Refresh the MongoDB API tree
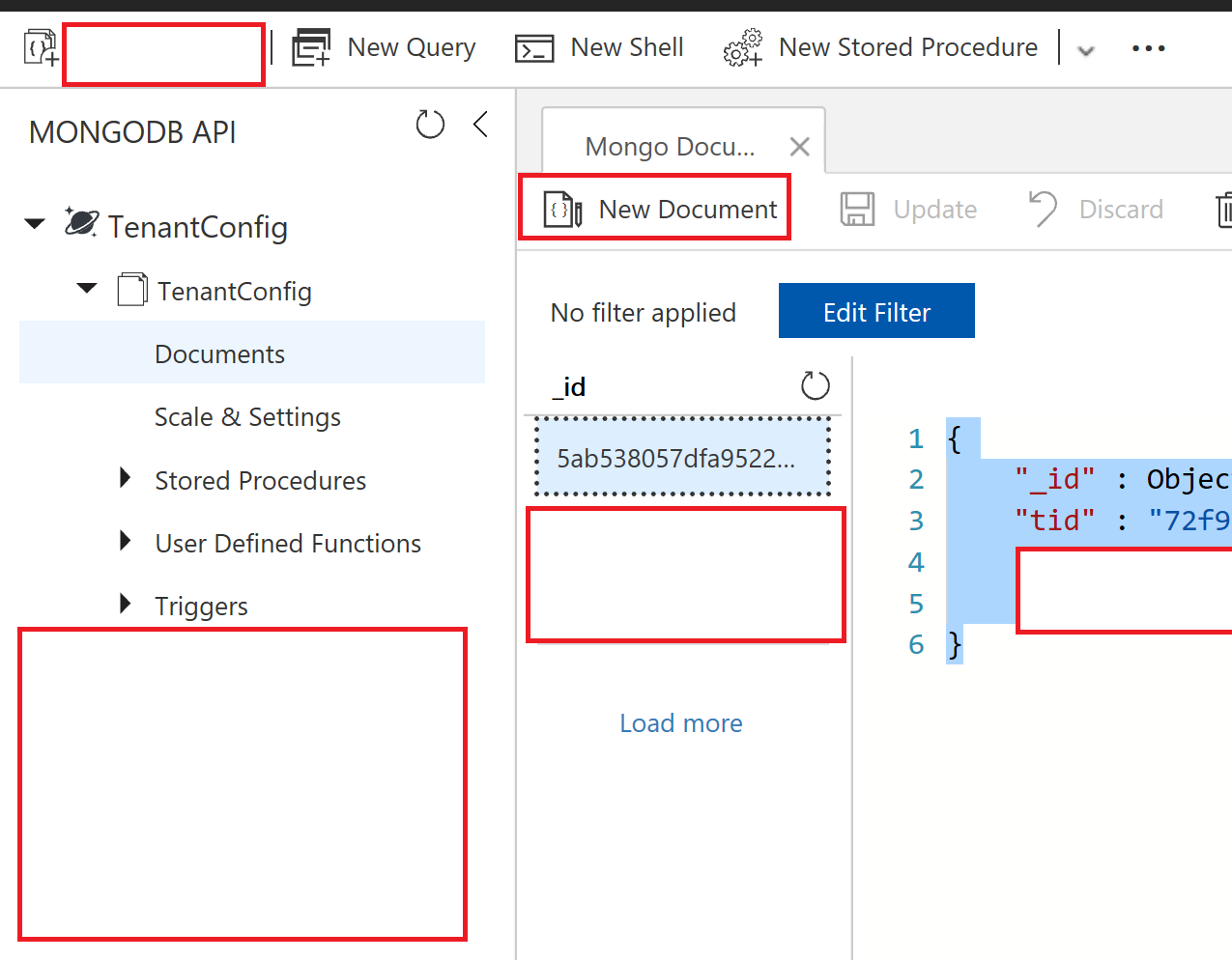Viewport: 1232px width, 960px height. coord(430,125)
